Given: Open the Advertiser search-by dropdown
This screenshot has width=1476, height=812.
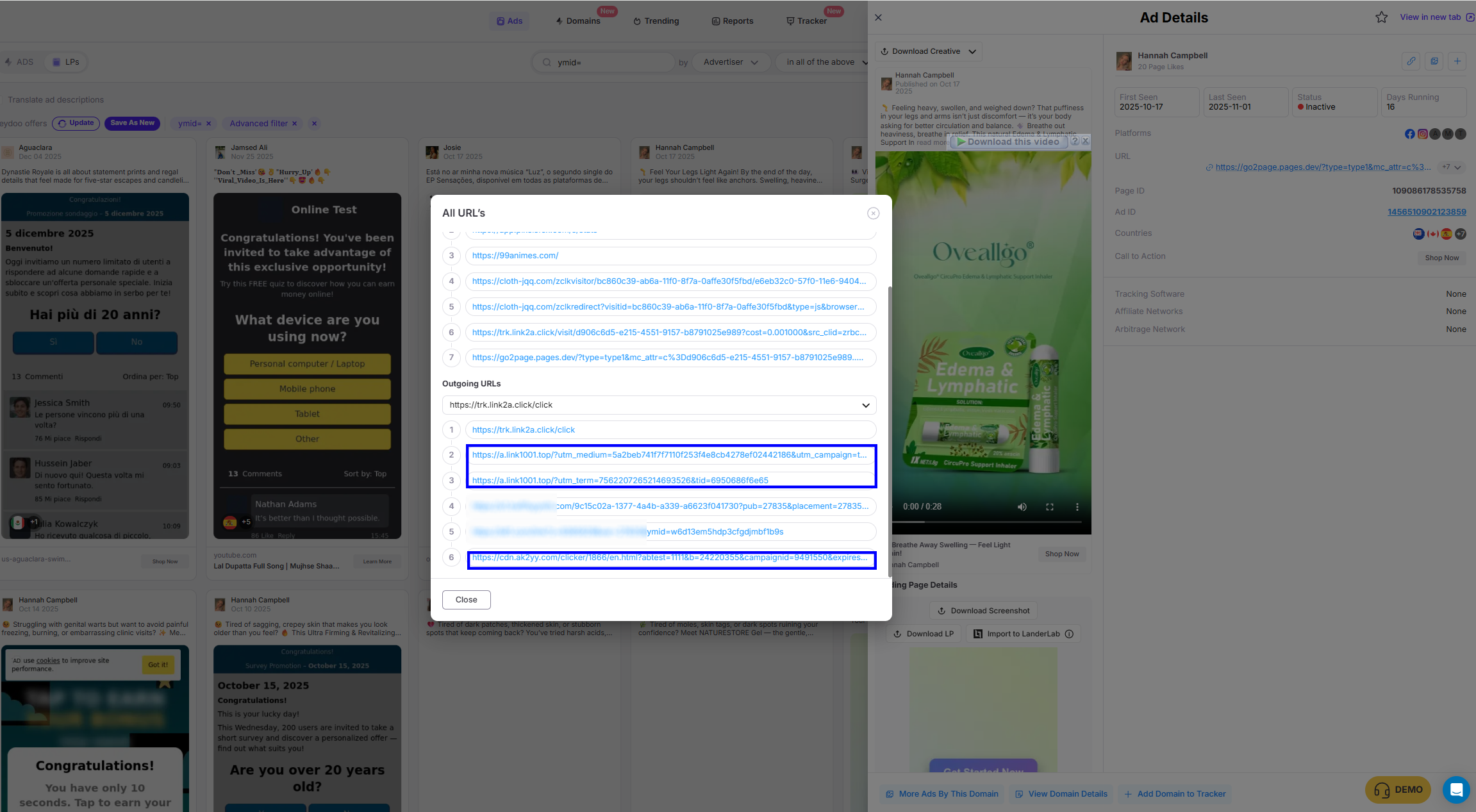Looking at the screenshot, I should coord(731,62).
